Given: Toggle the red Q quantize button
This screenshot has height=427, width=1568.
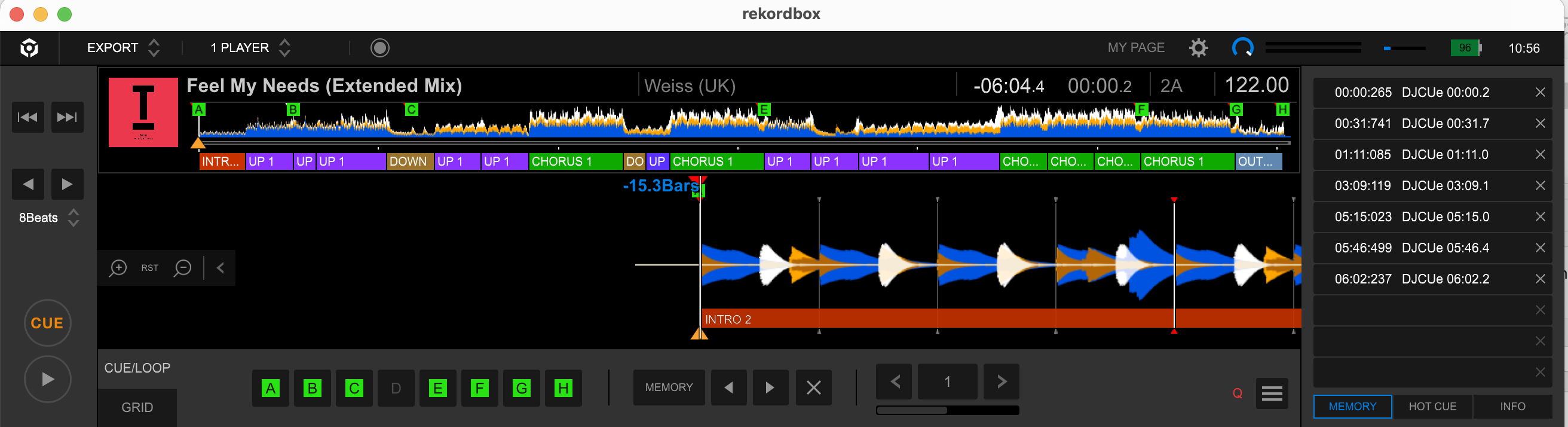Looking at the screenshot, I should [1238, 394].
